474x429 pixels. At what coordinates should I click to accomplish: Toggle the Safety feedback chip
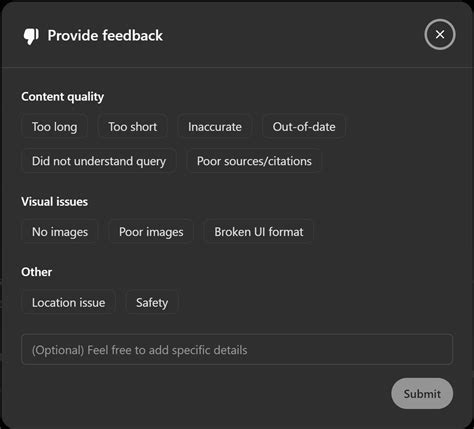[x=152, y=302]
